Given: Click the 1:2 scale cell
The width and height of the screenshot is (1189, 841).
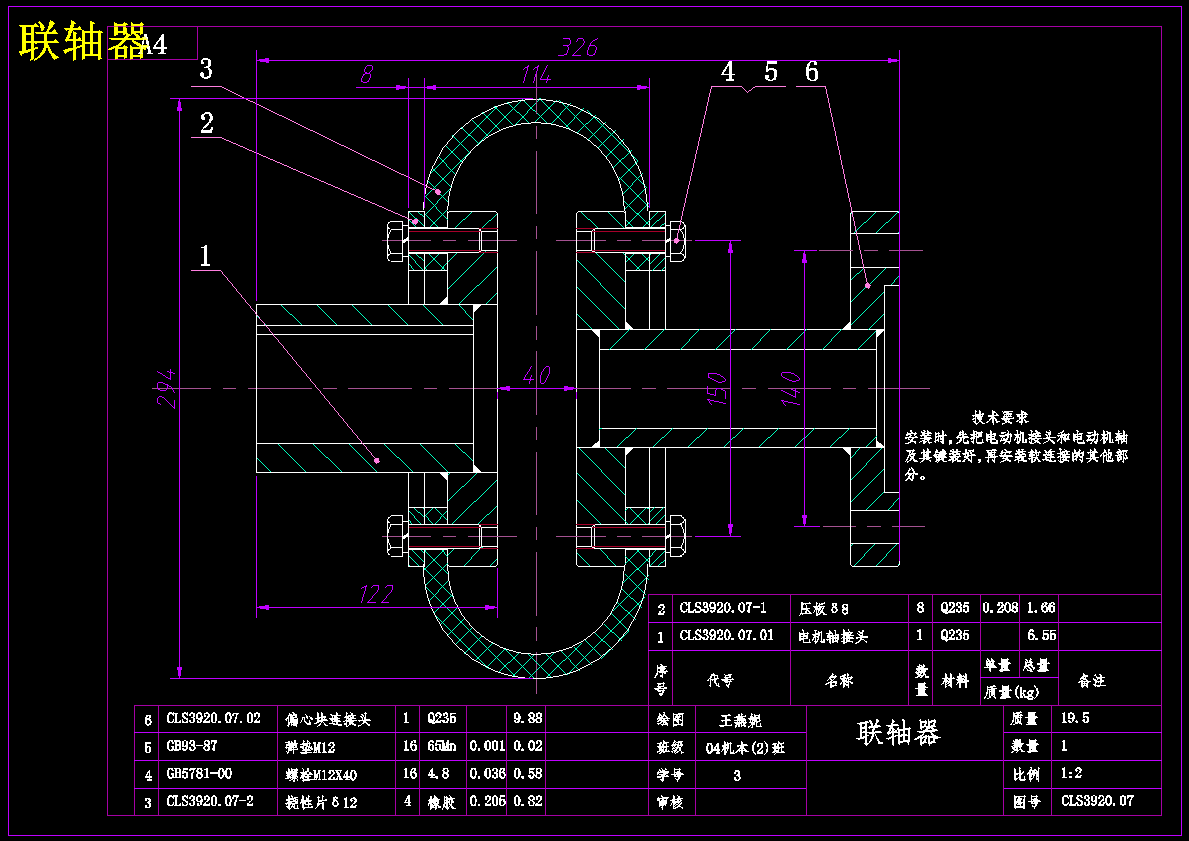Looking at the screenshot, I should (1071, 774).
